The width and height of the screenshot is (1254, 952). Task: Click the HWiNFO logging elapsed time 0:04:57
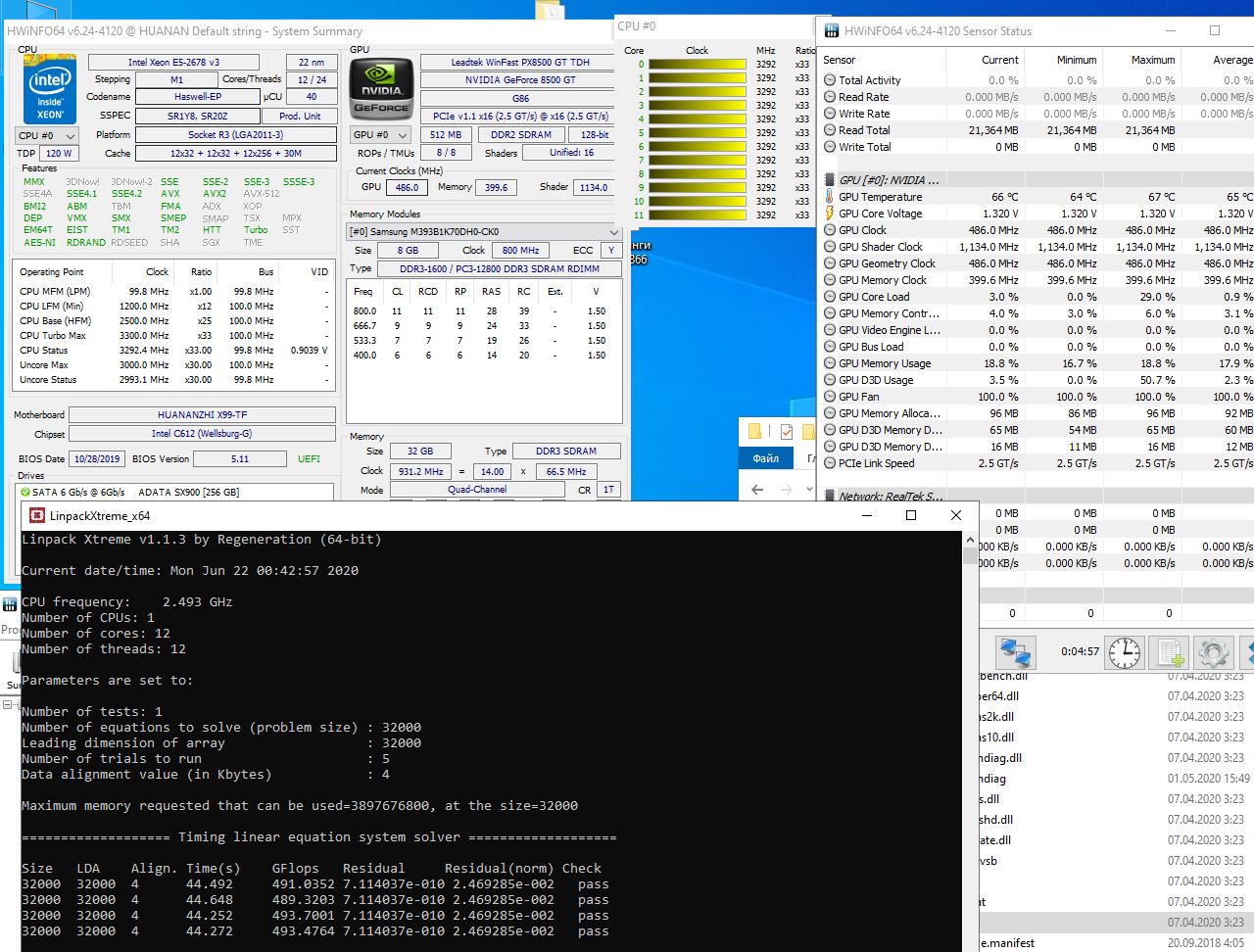point(1080,651)
